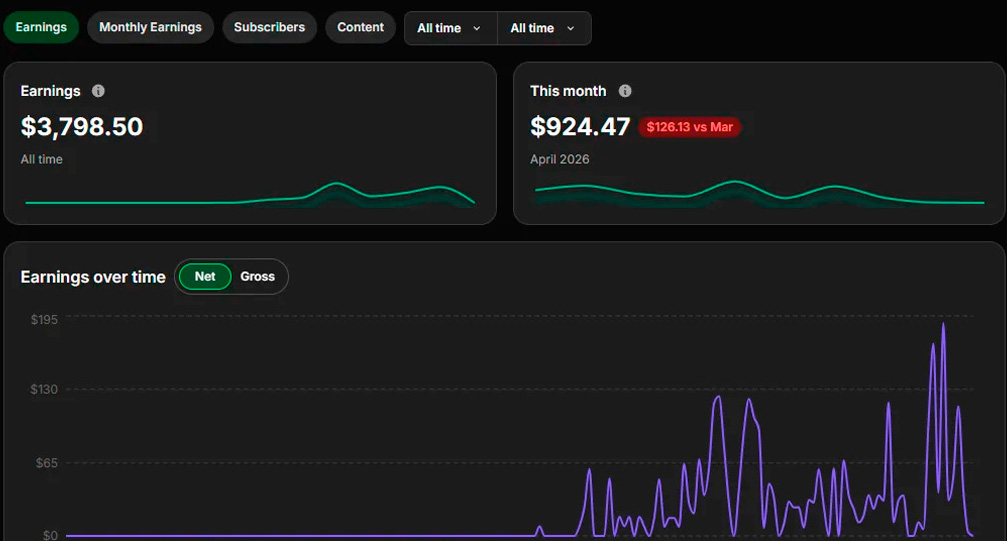
Task: Click the $195 axis label
Action: (x=44, y=319)
